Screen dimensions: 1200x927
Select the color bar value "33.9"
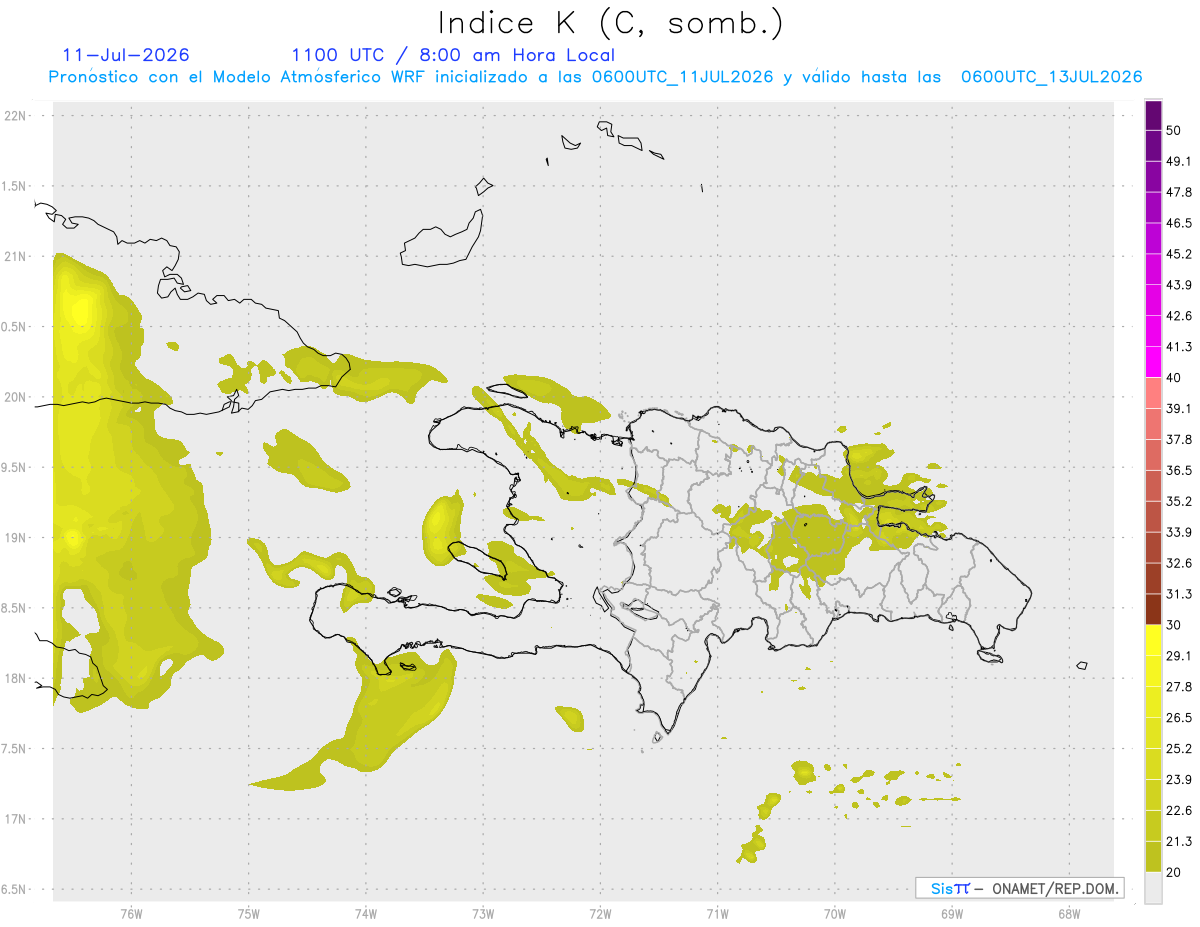(x=1179, y=532)
